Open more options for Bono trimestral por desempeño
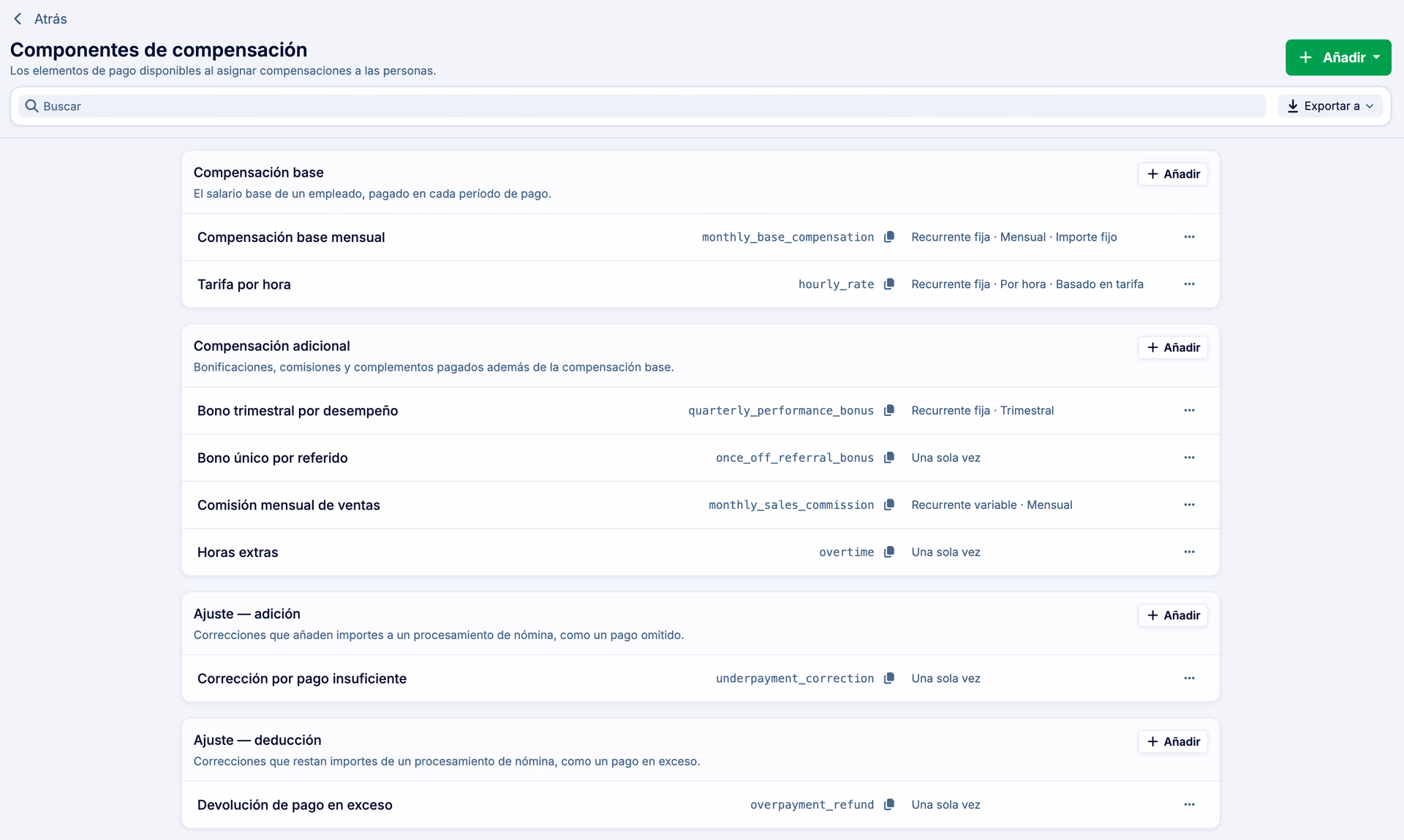This screenshot has width=1404, height=840. [1189, 411]
